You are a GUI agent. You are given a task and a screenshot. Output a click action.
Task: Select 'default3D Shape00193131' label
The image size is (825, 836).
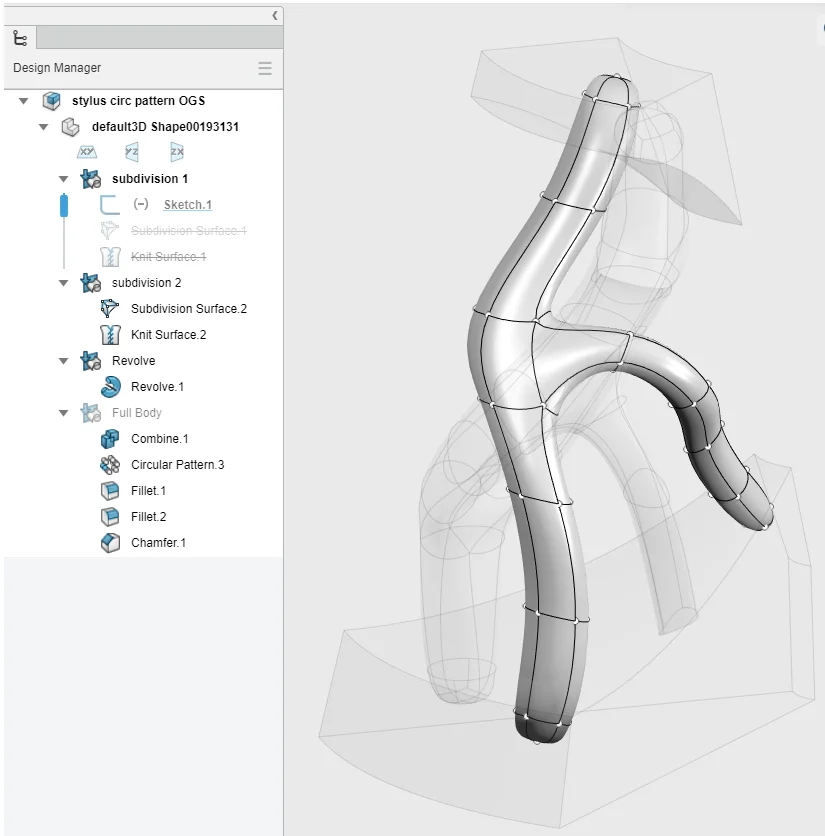[x=165, y=127]
